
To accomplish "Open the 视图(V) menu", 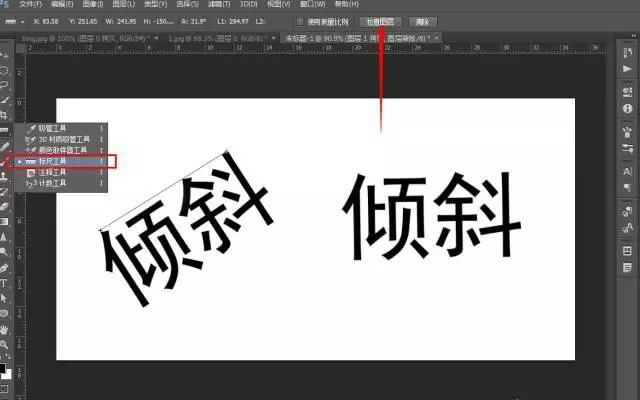I will click(x=278, y=4).
